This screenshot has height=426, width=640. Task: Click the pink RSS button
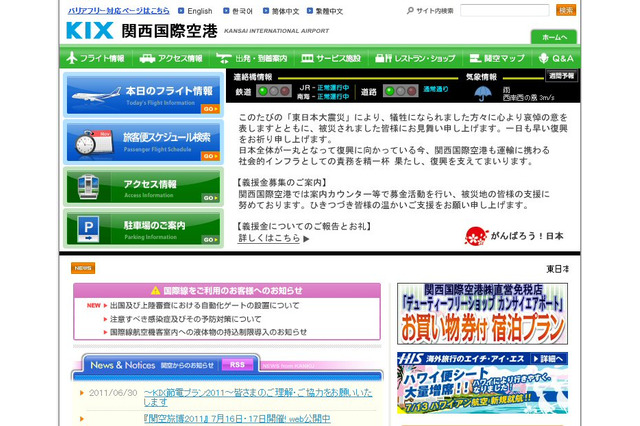[237, 365]
